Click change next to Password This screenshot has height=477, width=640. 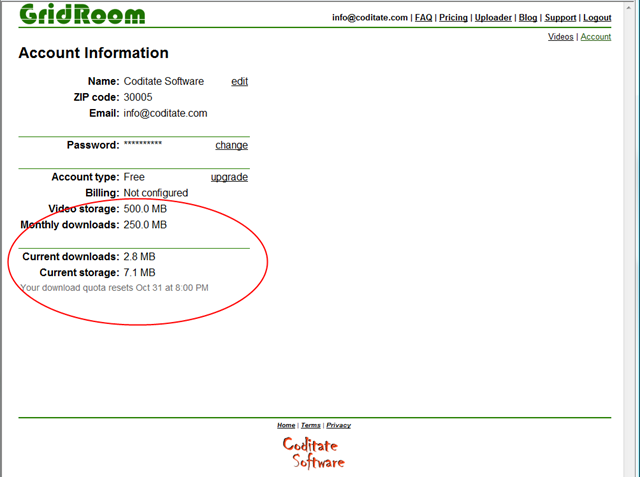[x=231, y=145]
